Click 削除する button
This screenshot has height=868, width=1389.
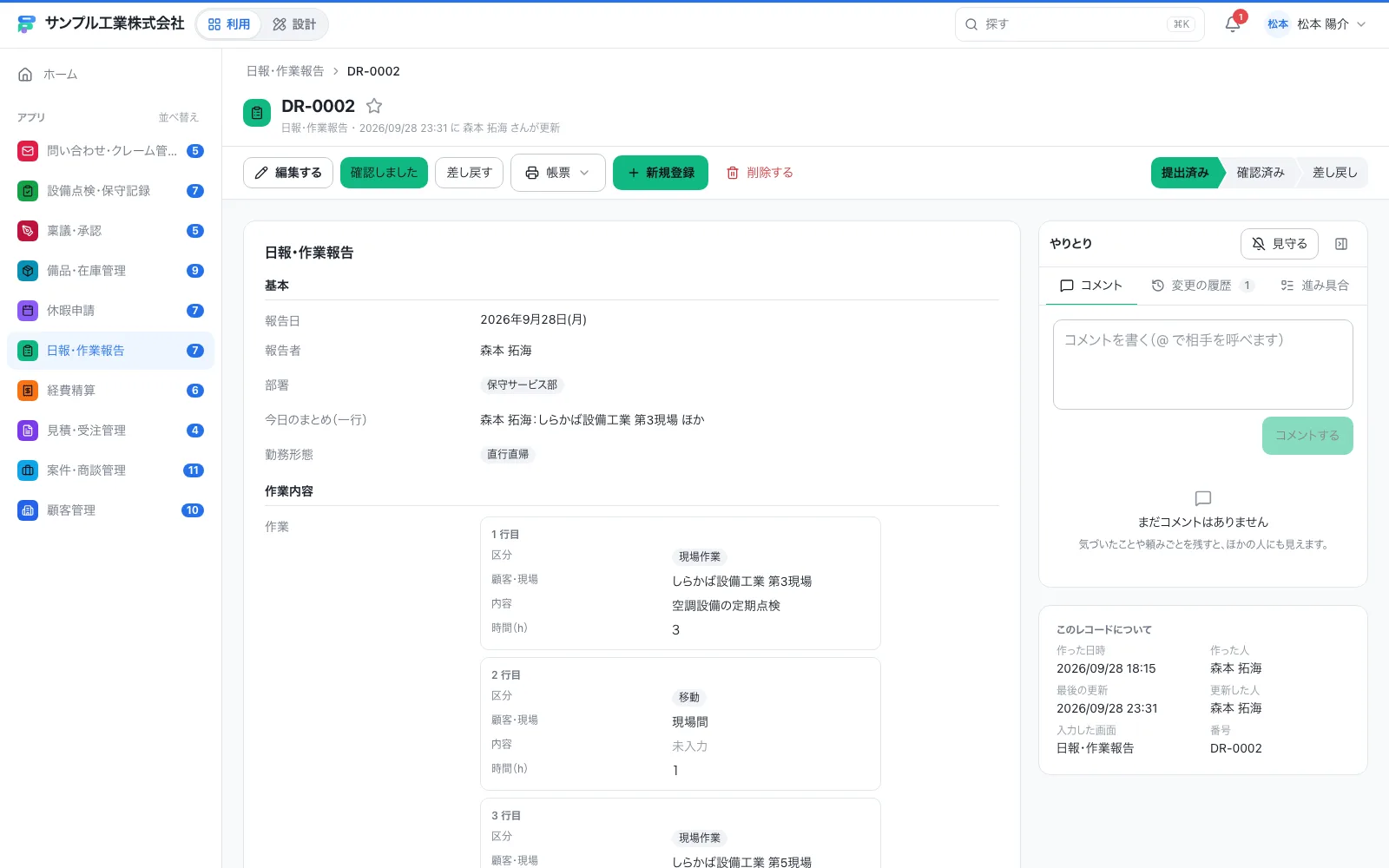760,173
